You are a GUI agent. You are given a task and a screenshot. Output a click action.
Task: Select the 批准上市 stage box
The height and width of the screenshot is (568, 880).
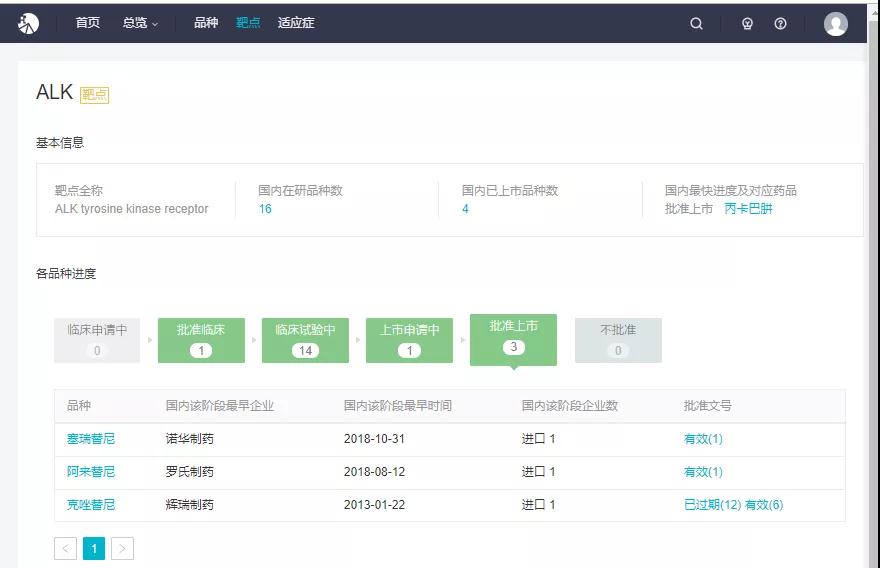point(514,340)
